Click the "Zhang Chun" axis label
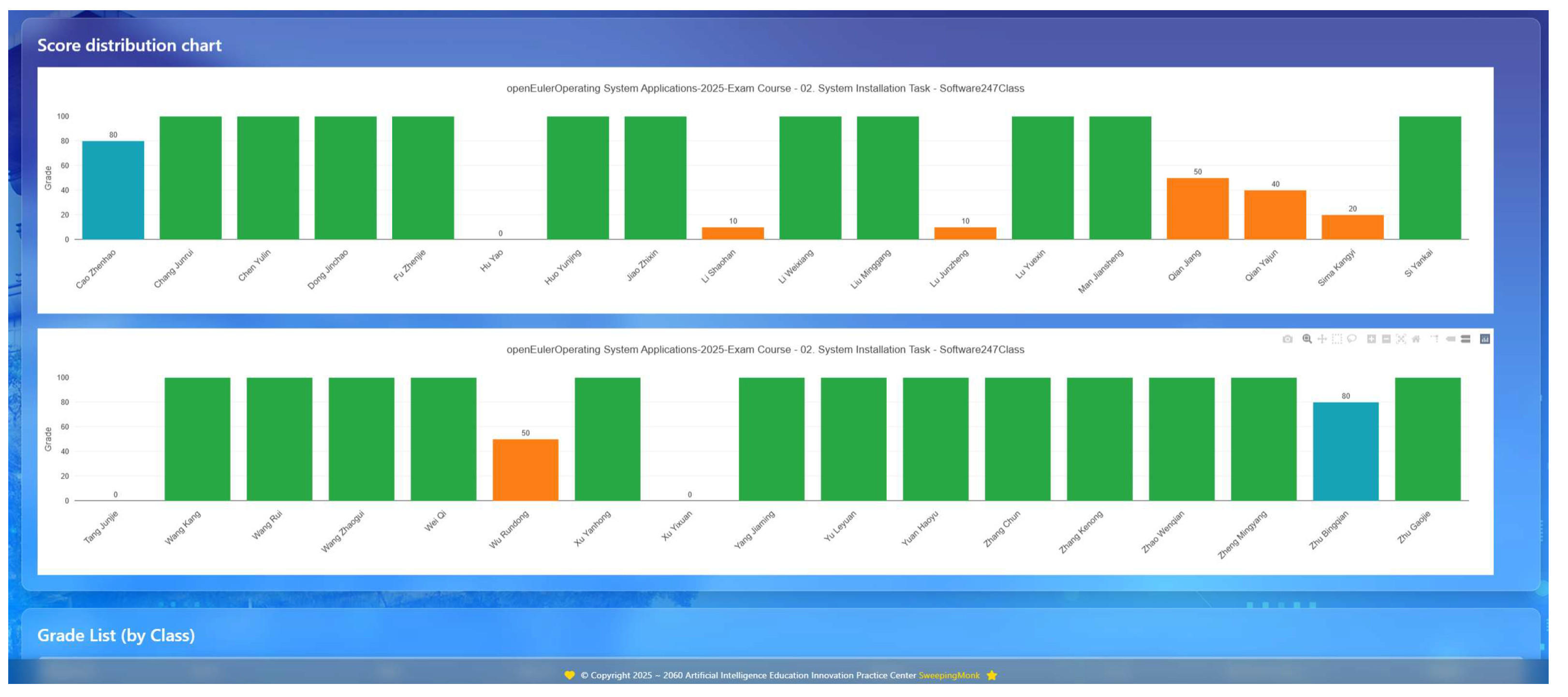Image resolution: width=1568 pixels, height=697 pixels. coord(1002,528)
